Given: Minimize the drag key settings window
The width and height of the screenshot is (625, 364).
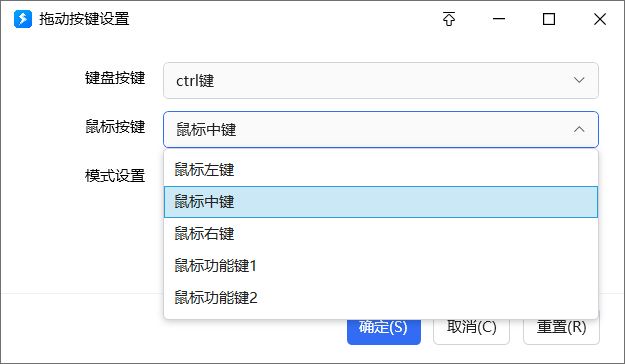Looking at the screenshot, I should point(499,19).
